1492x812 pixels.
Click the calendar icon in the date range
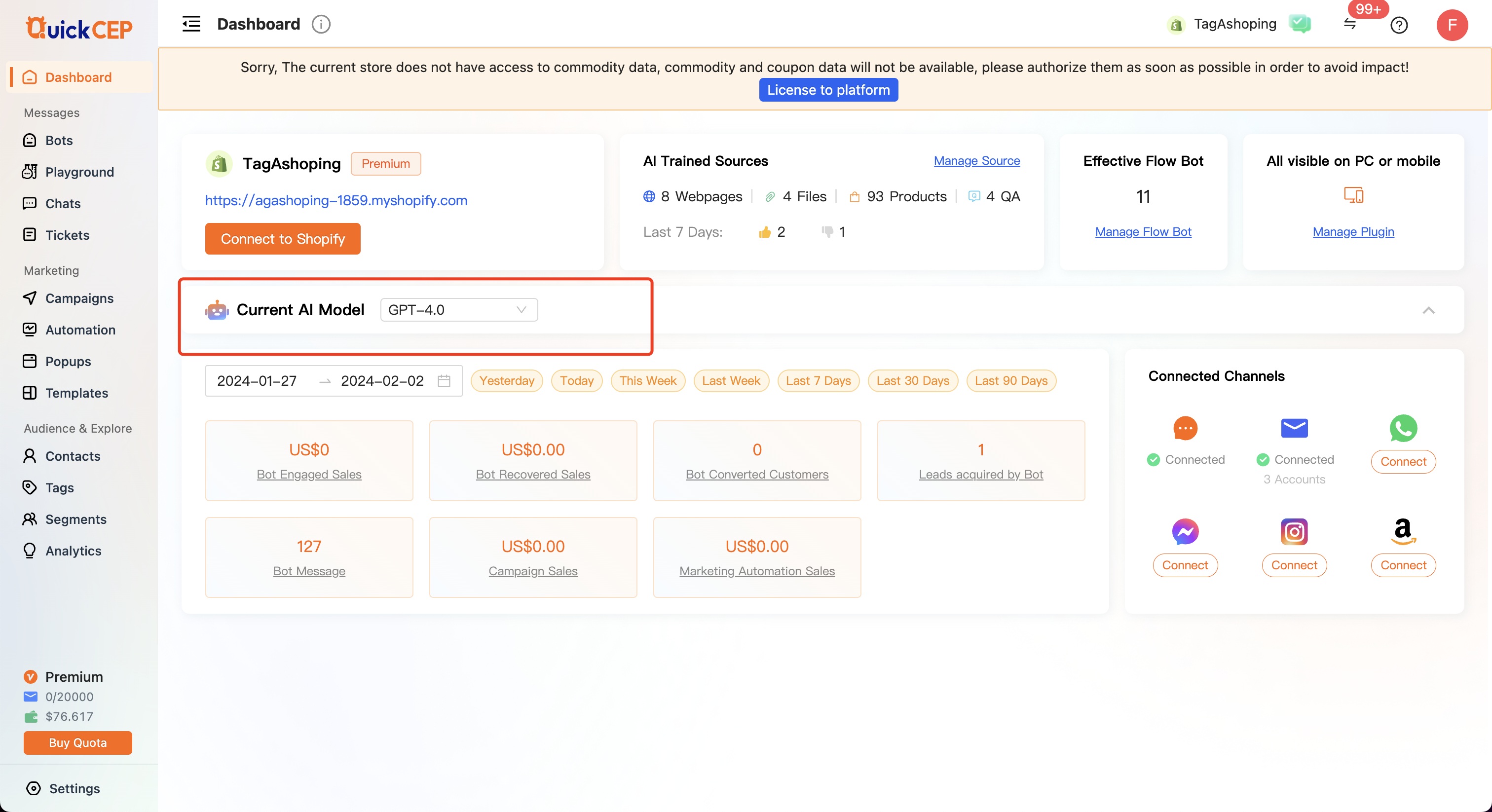pos(444,380)
